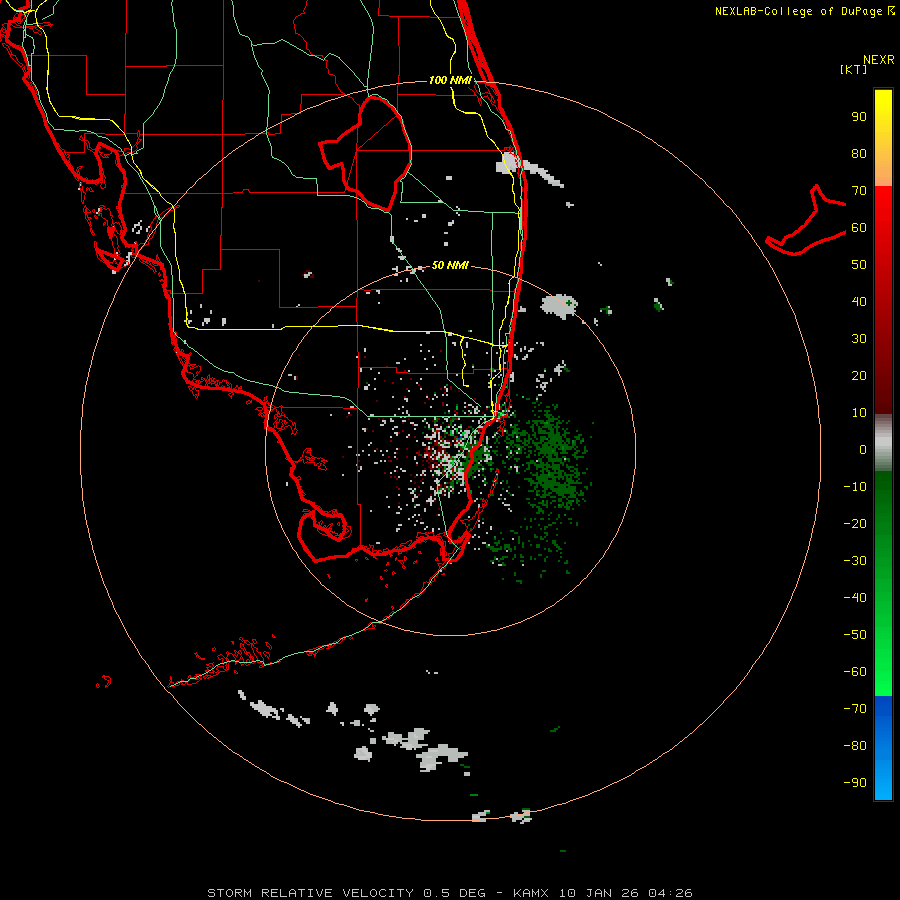The image size is (900, 900).
Task: Select the 0 value on the velocity scale
Action: click(x=863, y=450)
